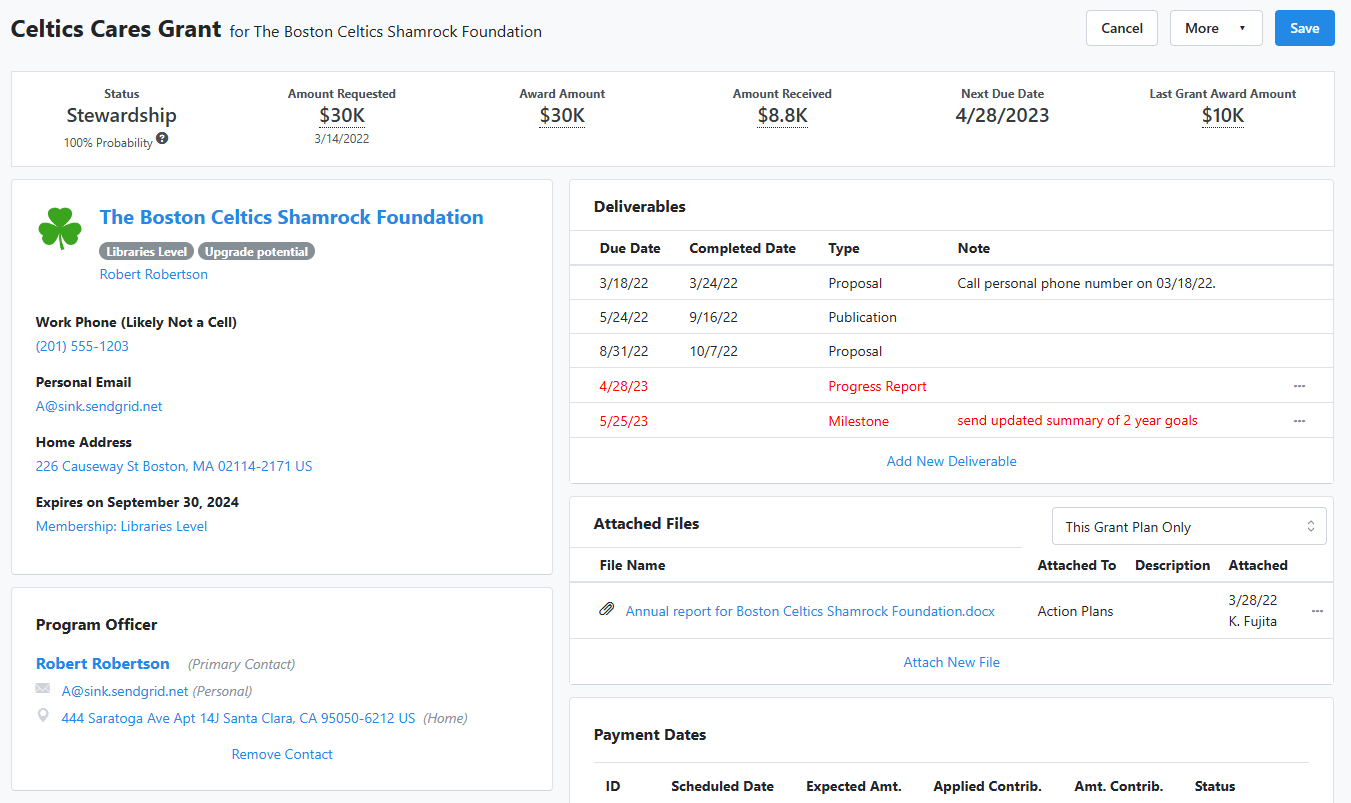
Task: Call the work phone (201) 555-1203
Action: (x=82, y=346)
